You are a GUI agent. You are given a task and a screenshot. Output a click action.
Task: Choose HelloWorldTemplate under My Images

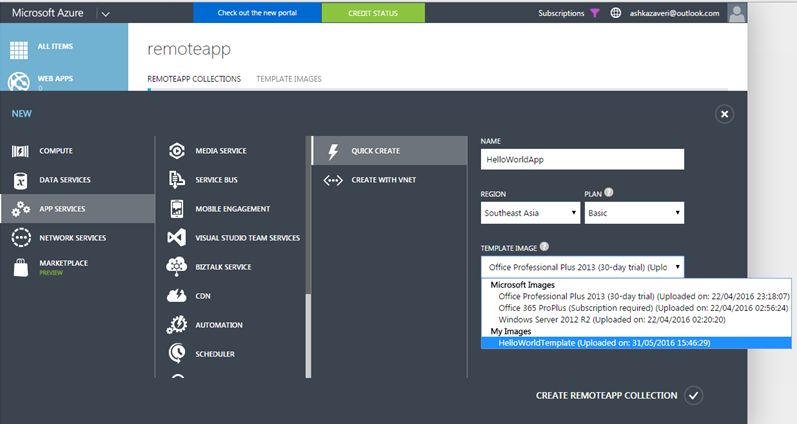tap(636, 343)
